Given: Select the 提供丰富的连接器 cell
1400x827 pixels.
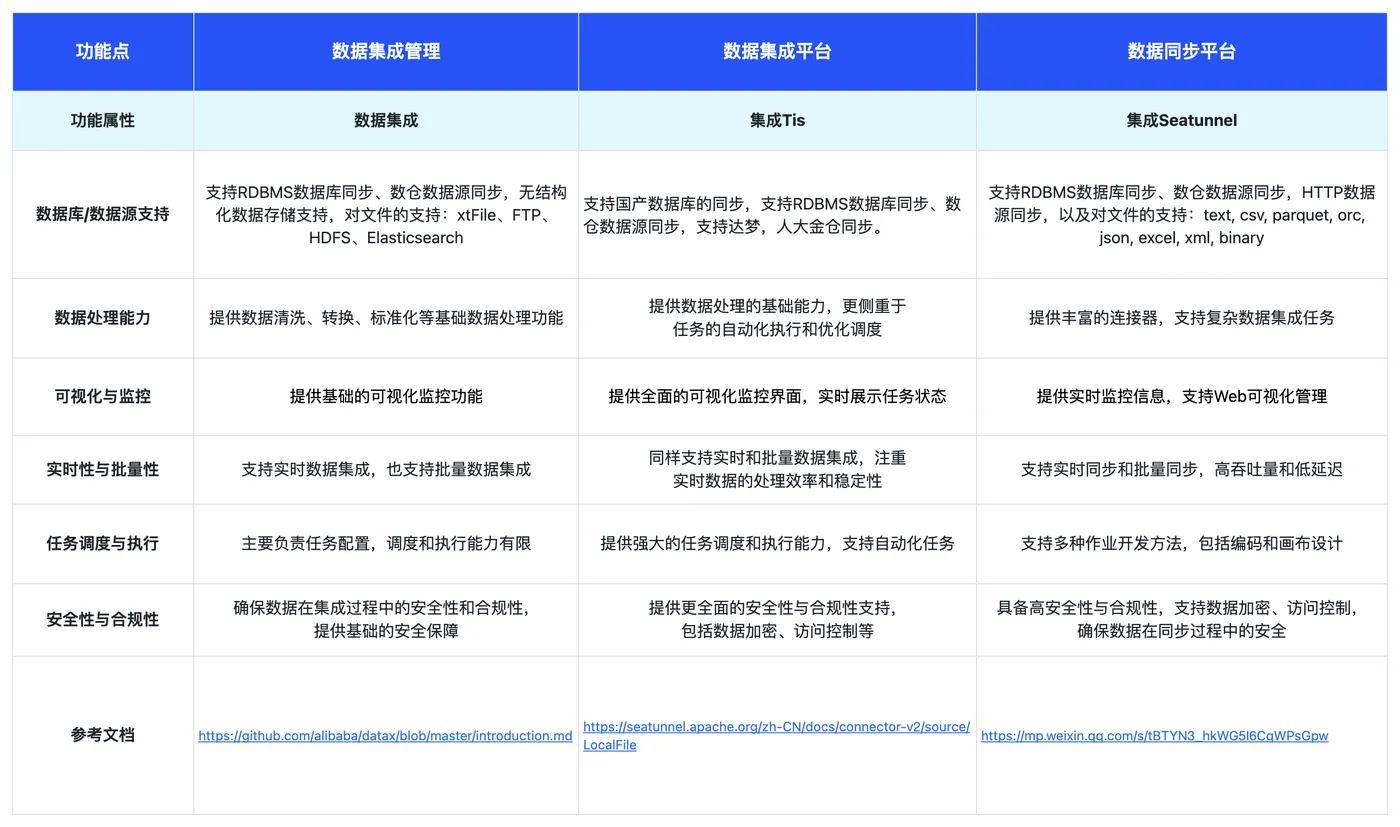Looking at the screenshot, I should 1182,318.
